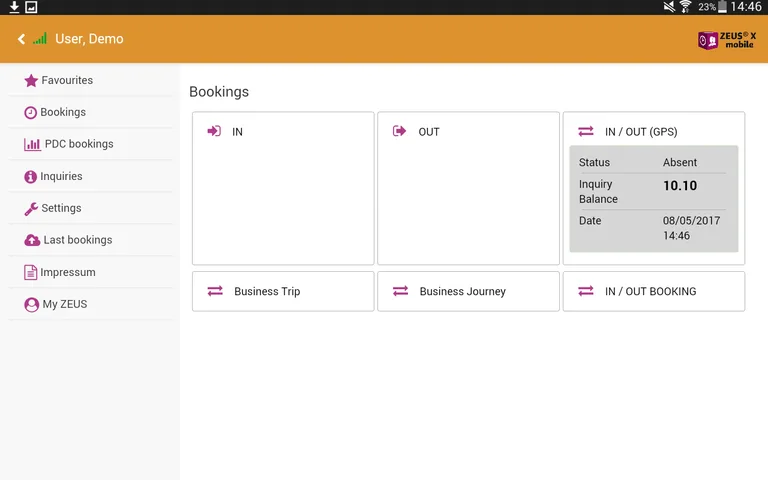Open the IN / OUT (GPS) tile
Image resolution: width=768 pixels, height=480 pixels.
(x=654, y=131)
